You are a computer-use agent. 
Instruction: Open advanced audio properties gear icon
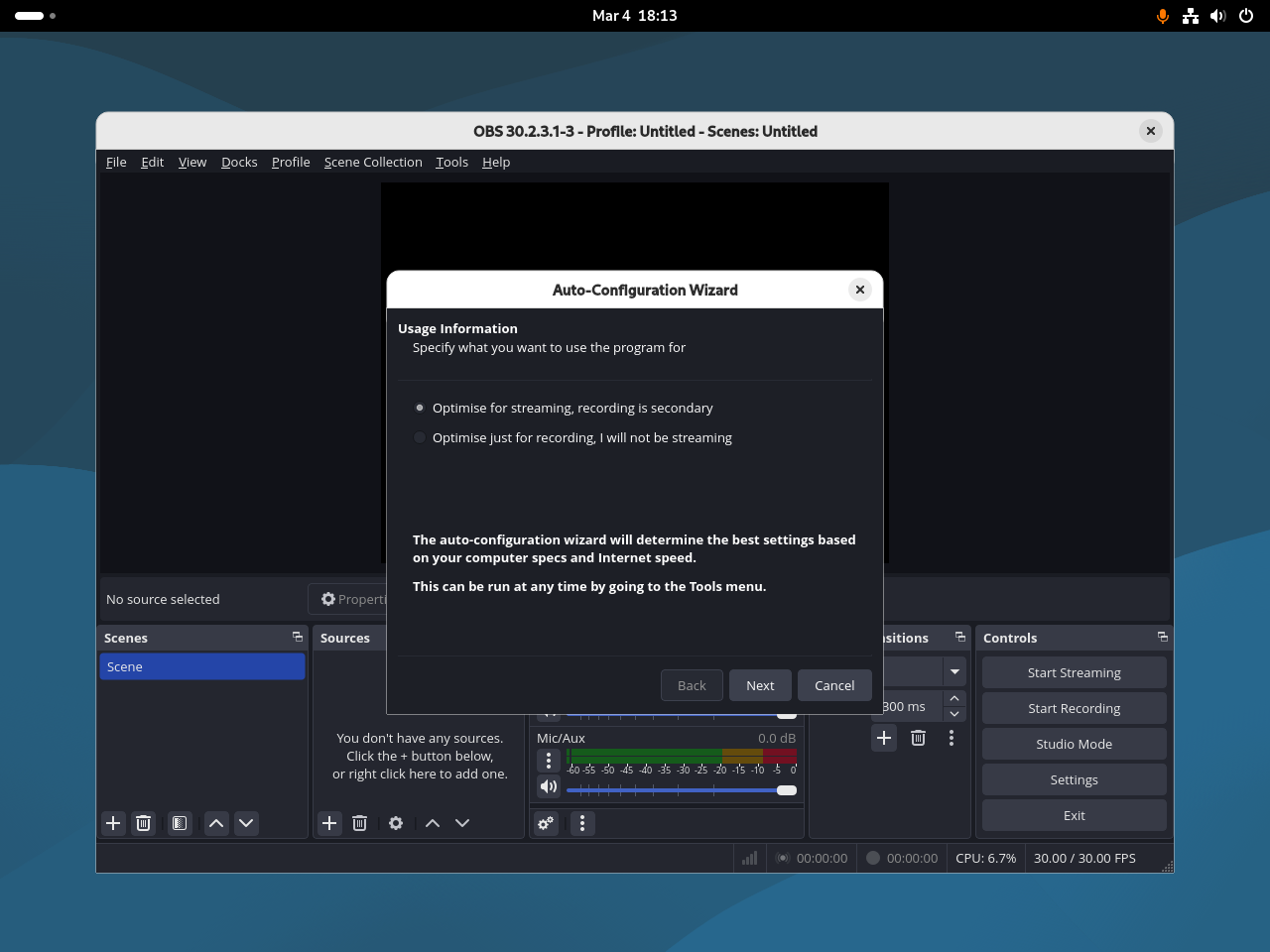point(545,823)
